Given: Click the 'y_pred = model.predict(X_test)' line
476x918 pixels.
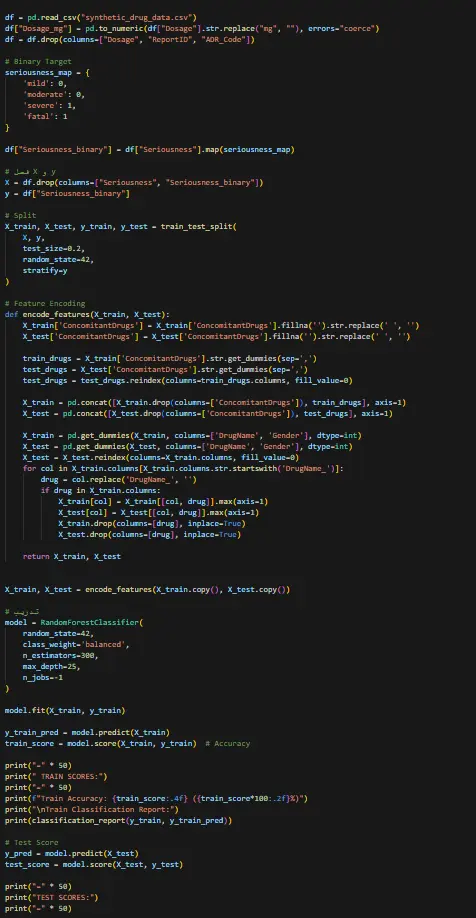Looking at the screenshot, I should click(x=71, y=854).
